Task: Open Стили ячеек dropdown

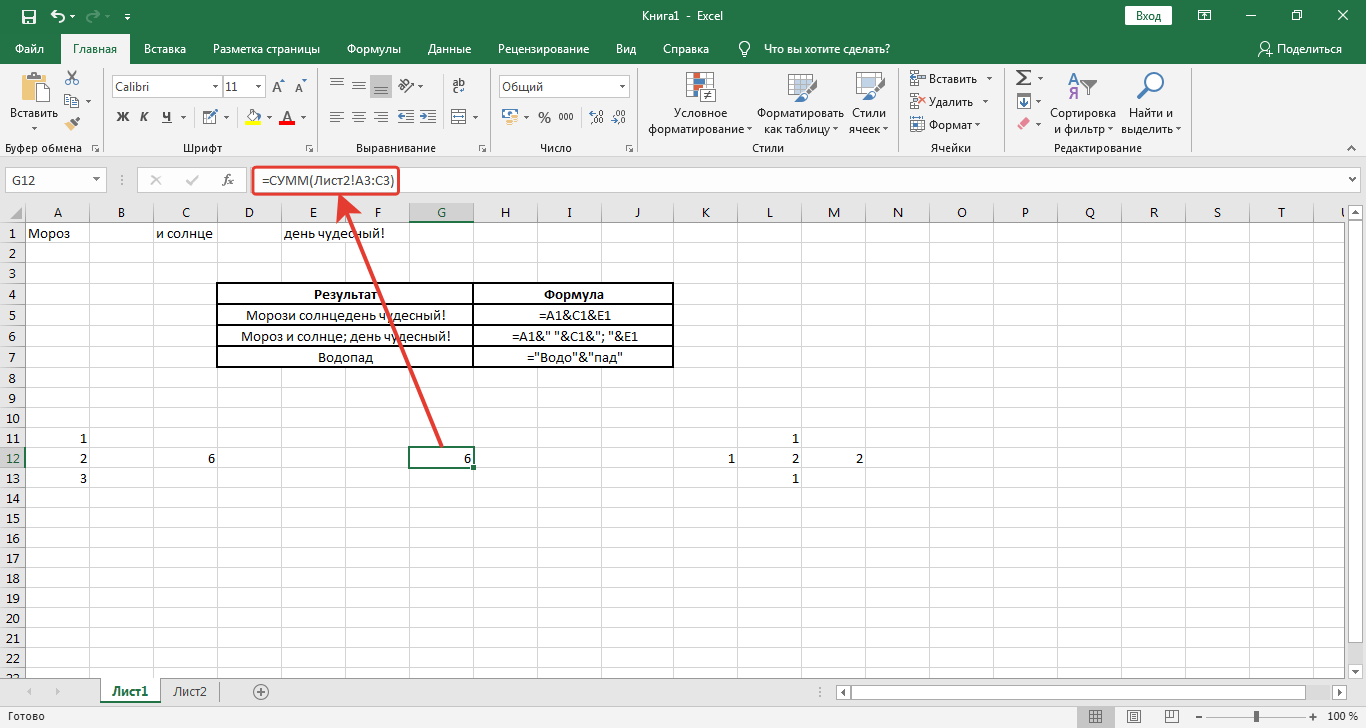Action: [870, 103]
